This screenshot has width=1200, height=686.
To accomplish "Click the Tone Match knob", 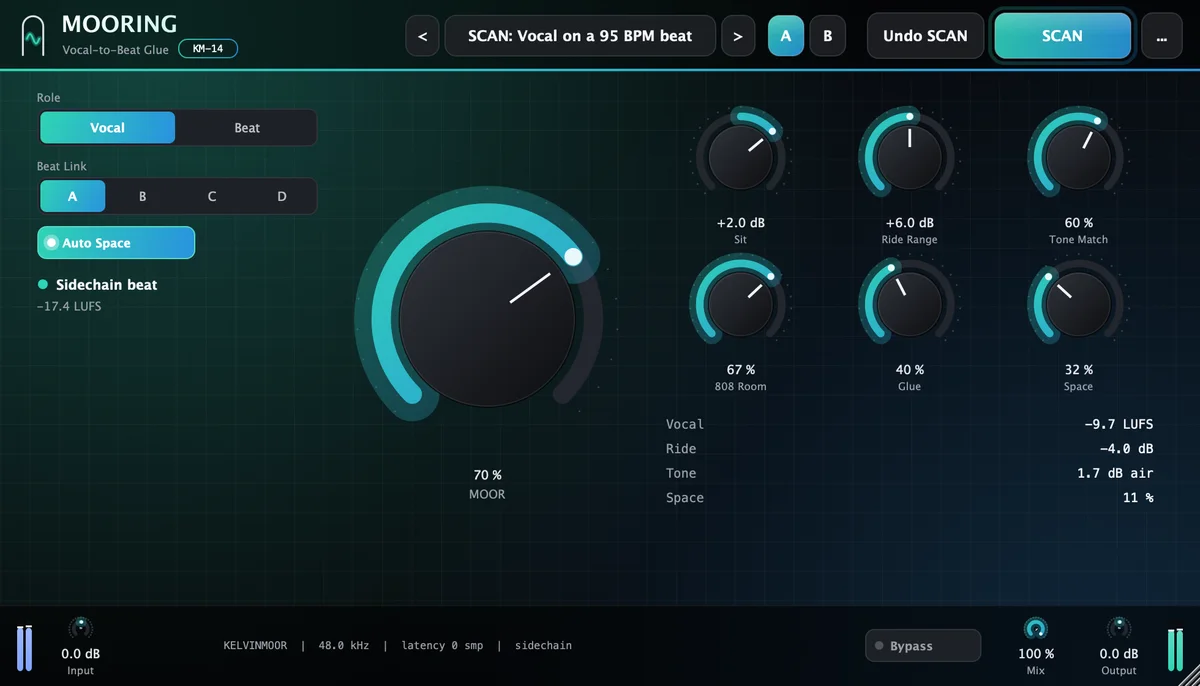I will click(1079, 156).
